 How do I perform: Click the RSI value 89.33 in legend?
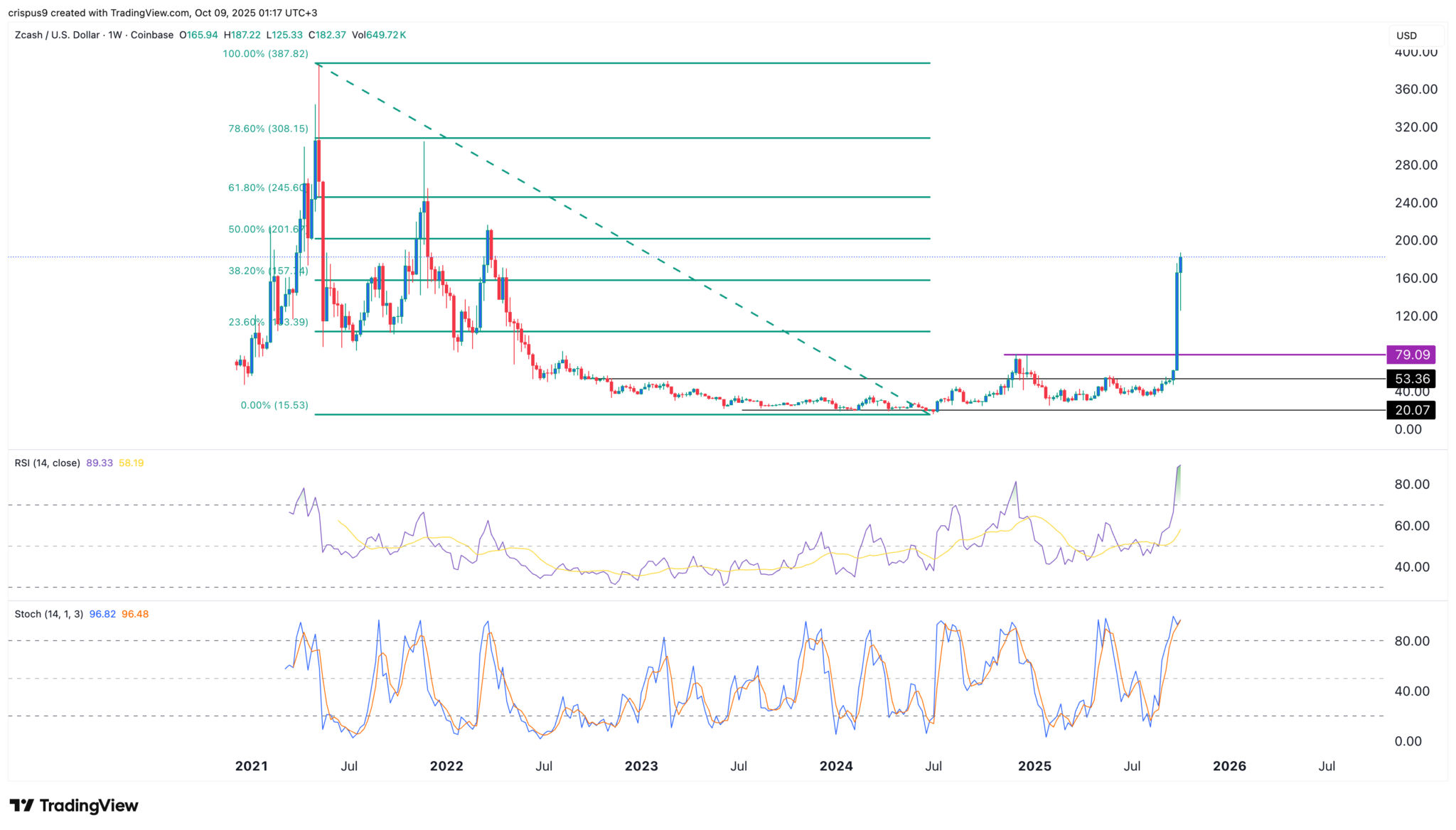pos(99,463)
